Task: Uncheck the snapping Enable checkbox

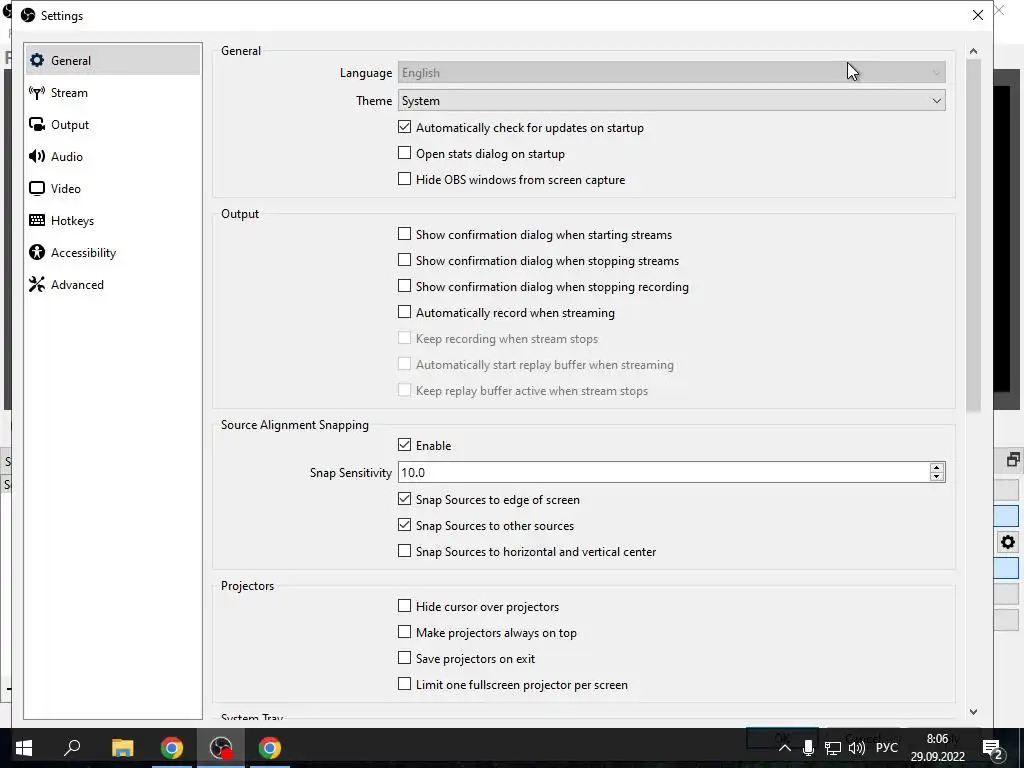Action: 404,445
